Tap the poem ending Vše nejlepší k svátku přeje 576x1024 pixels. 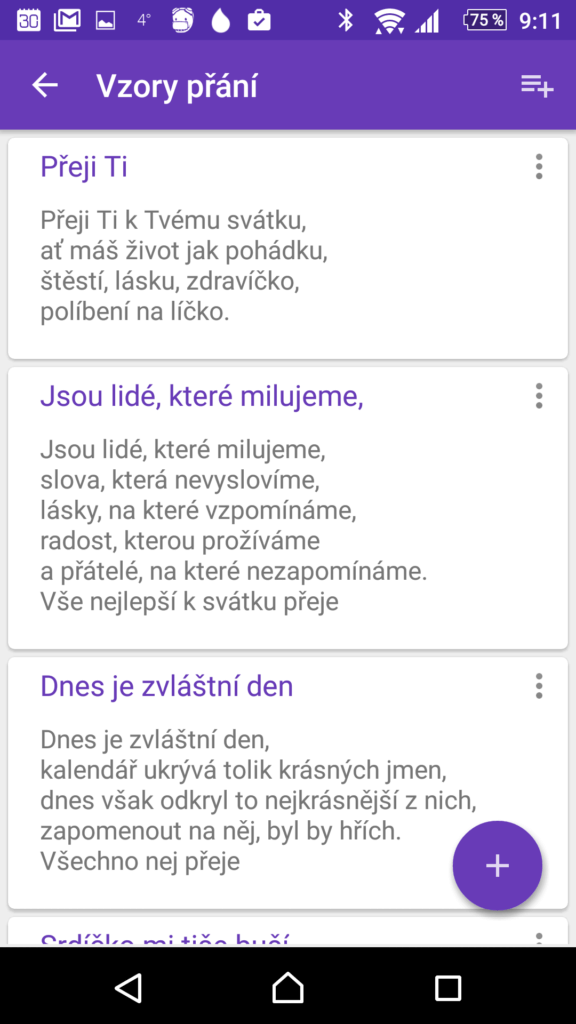coord(233,526)
